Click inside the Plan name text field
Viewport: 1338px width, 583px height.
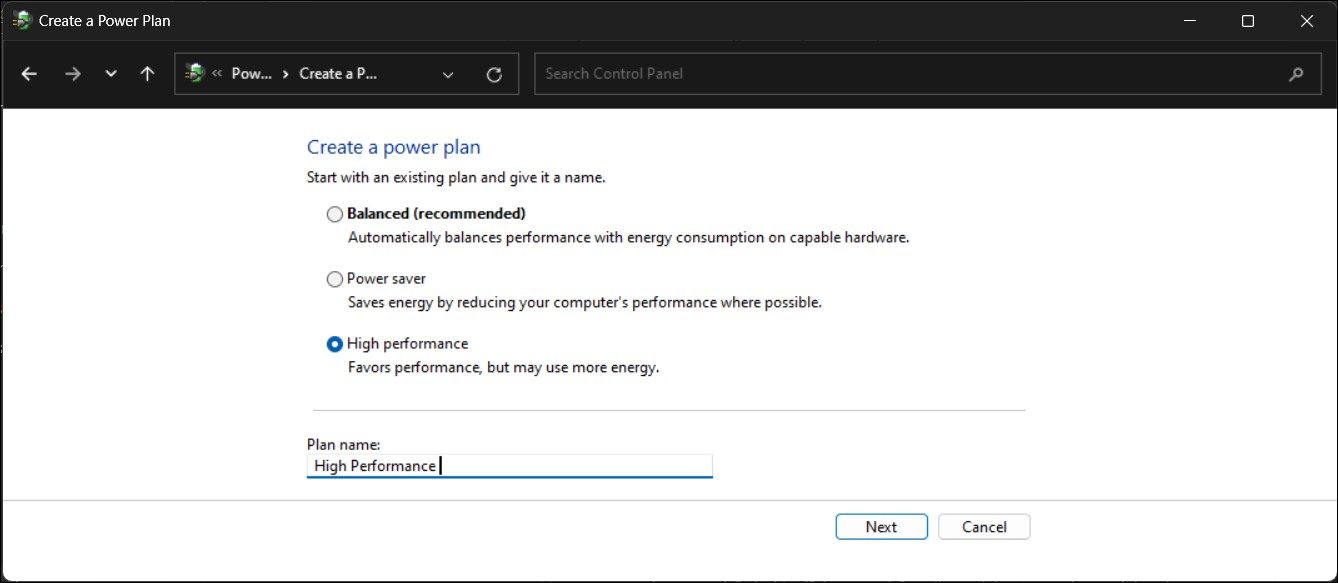509,465
